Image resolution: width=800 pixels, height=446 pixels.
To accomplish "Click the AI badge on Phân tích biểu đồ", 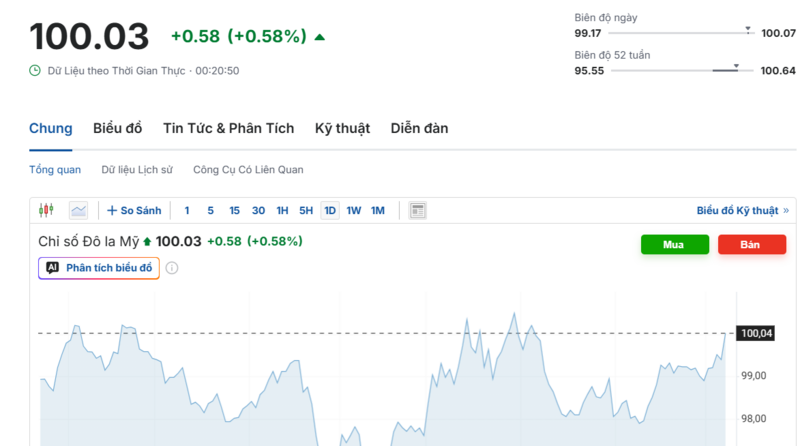I will pyautogui.click(x=53, y=267).
